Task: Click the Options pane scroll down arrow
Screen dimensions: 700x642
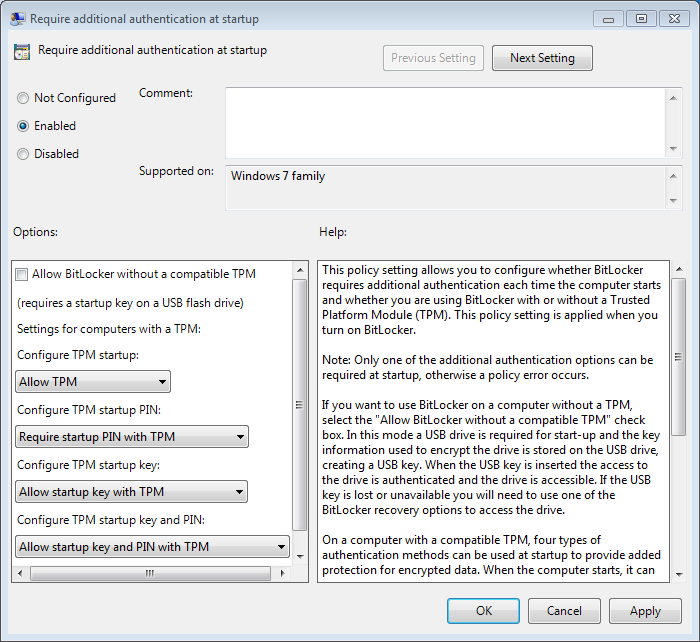Action: pos(300,556)
